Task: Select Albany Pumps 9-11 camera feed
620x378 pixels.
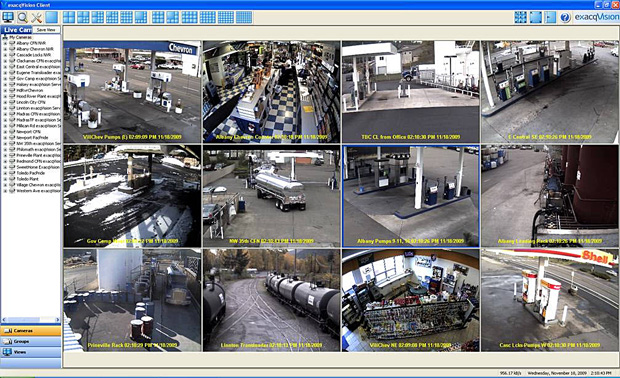Action: coord(410,196)
